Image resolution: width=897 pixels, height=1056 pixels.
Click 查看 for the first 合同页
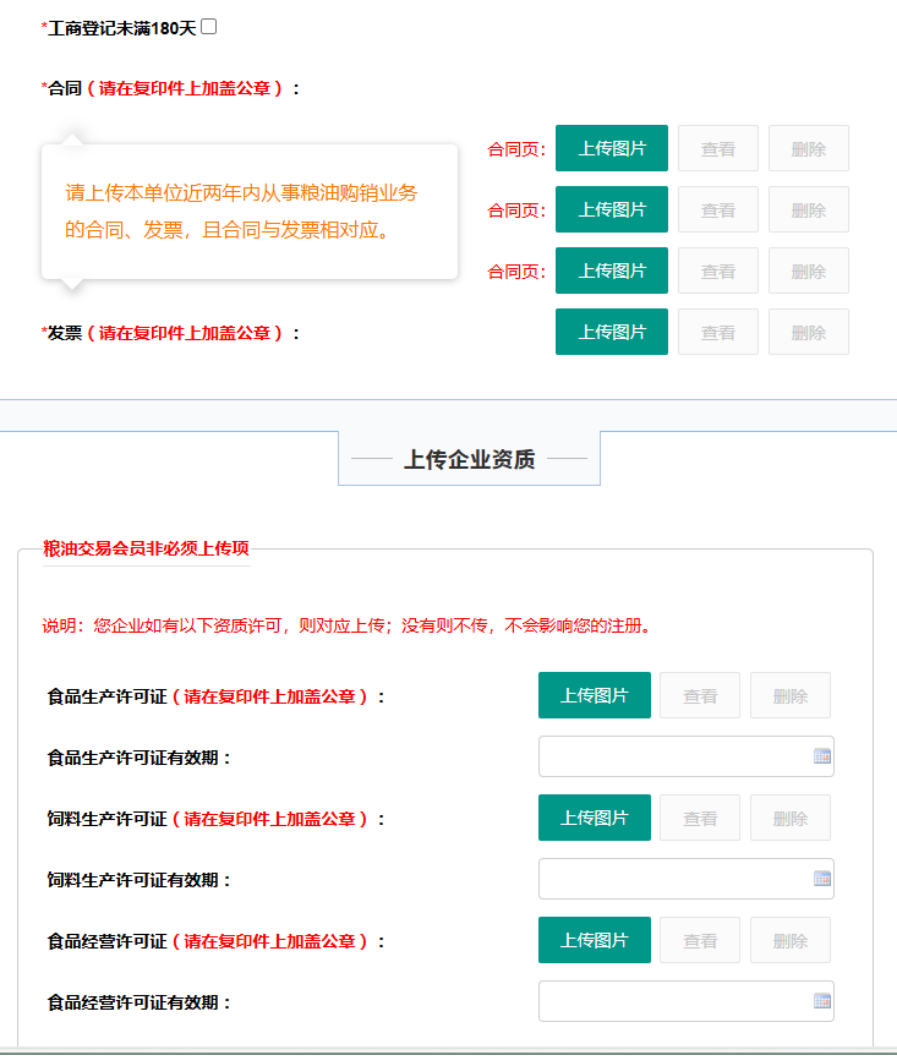[718, 149]
